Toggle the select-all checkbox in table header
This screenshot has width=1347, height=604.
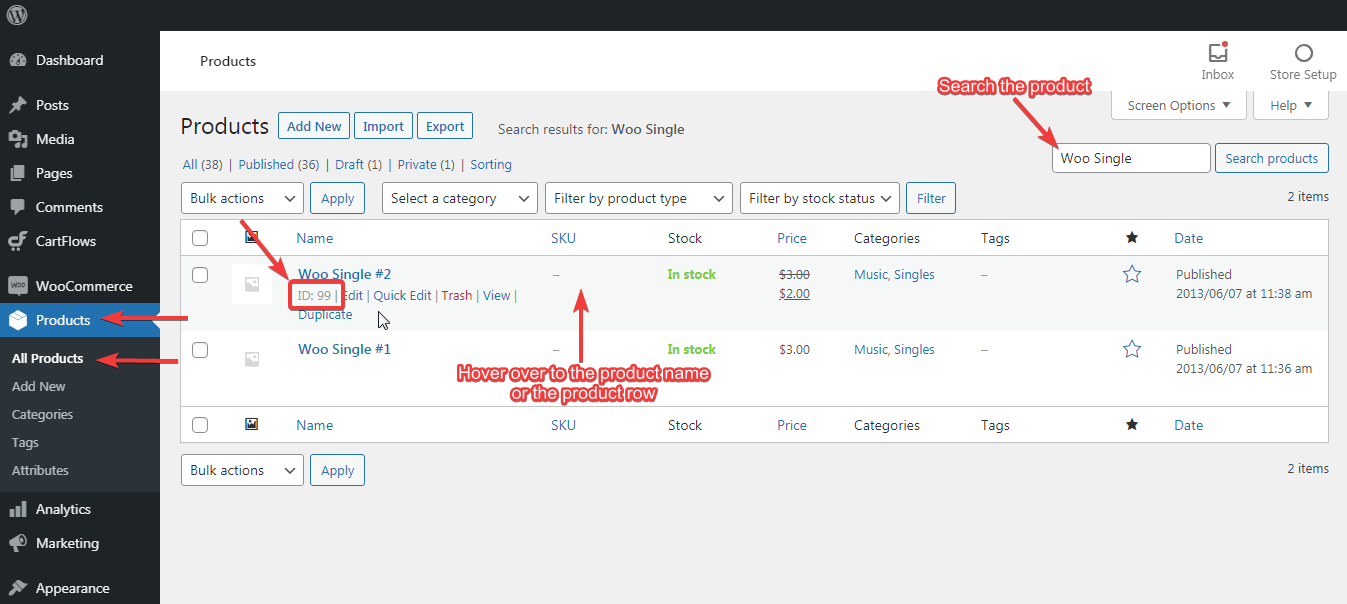[x=200, y=238]
